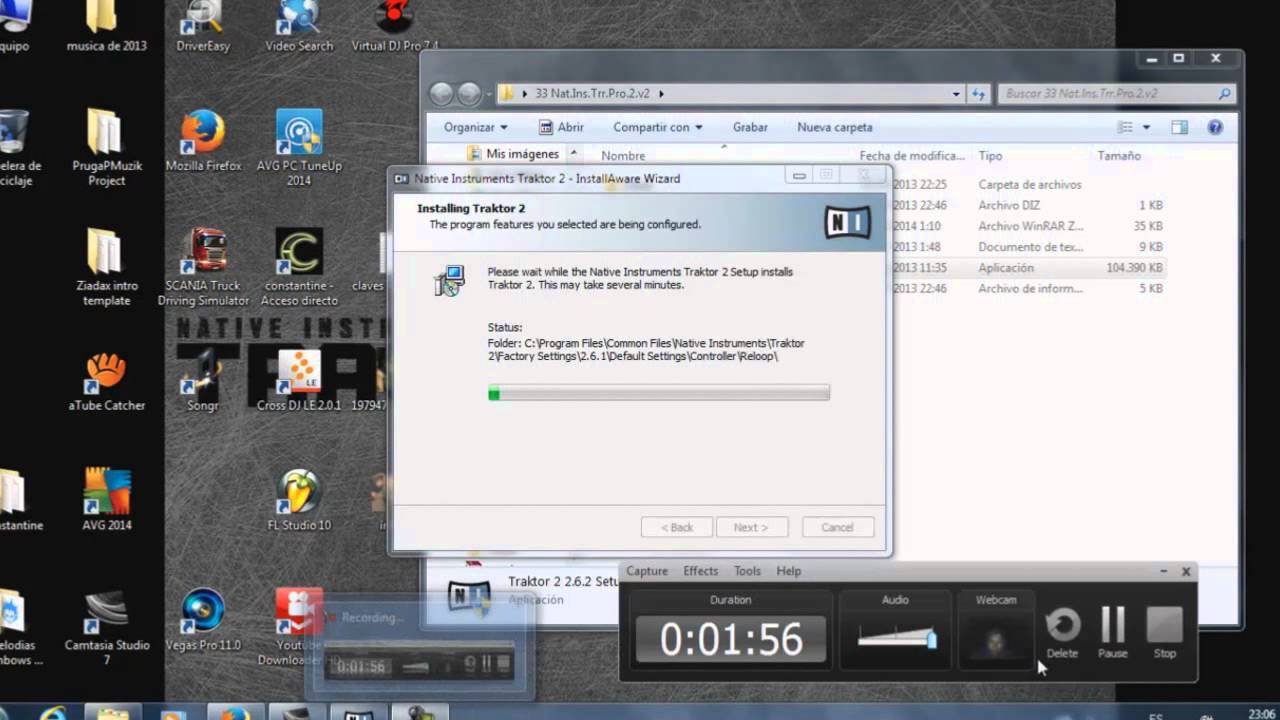Click the Explorer forward navigation arrow
Screen dimensions: 1280x720
[469, 94]
